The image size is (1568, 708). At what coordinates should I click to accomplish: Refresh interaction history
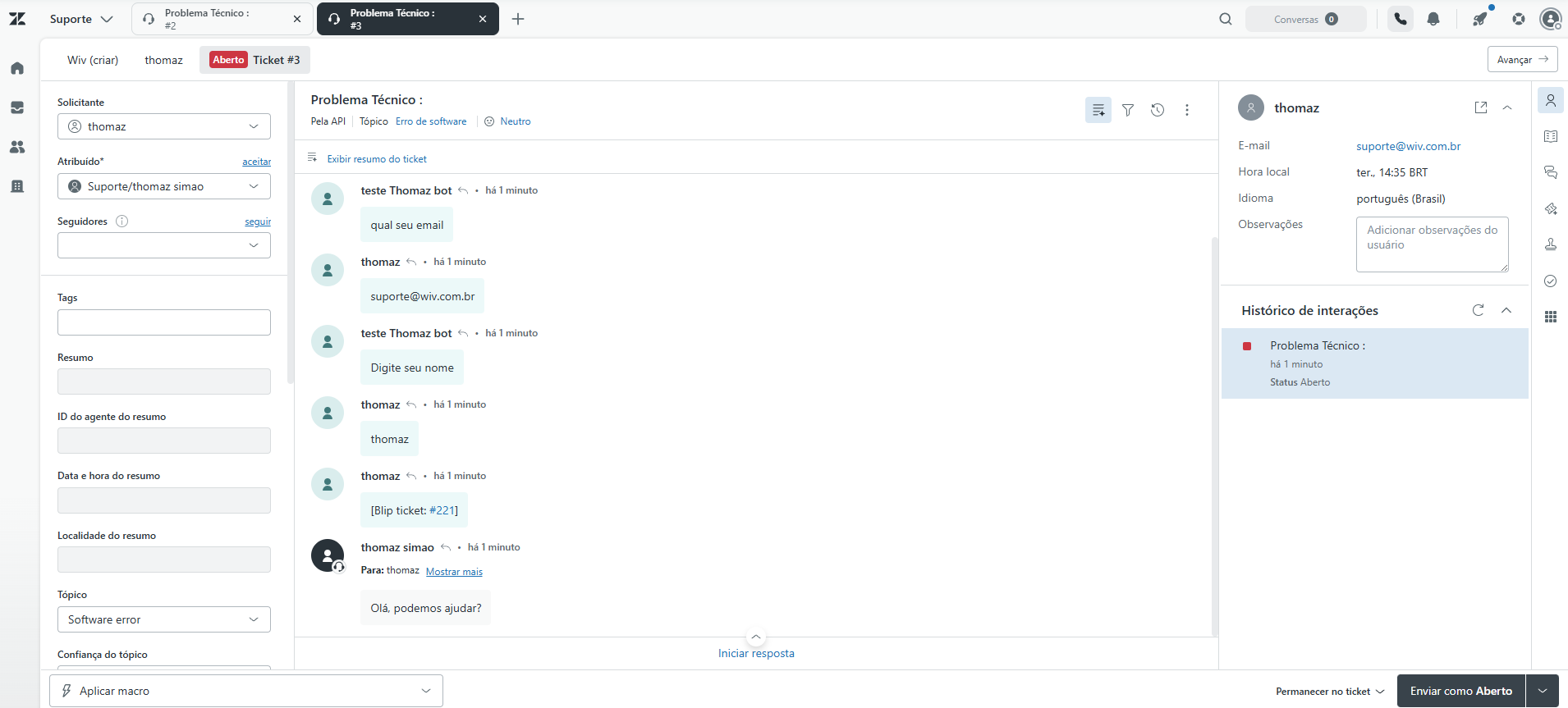pos(1479,310)
